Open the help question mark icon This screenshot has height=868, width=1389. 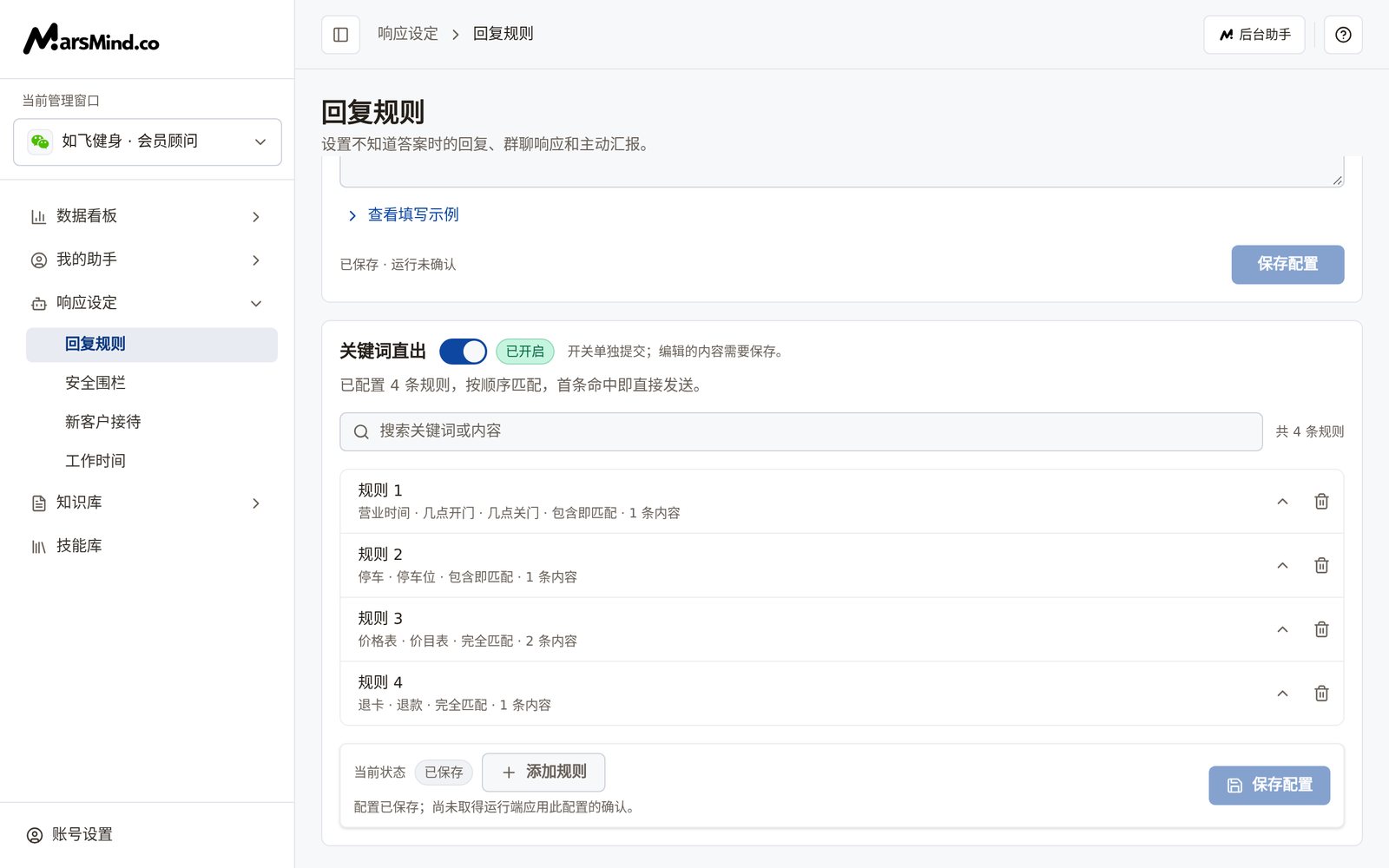[1343, 35]
